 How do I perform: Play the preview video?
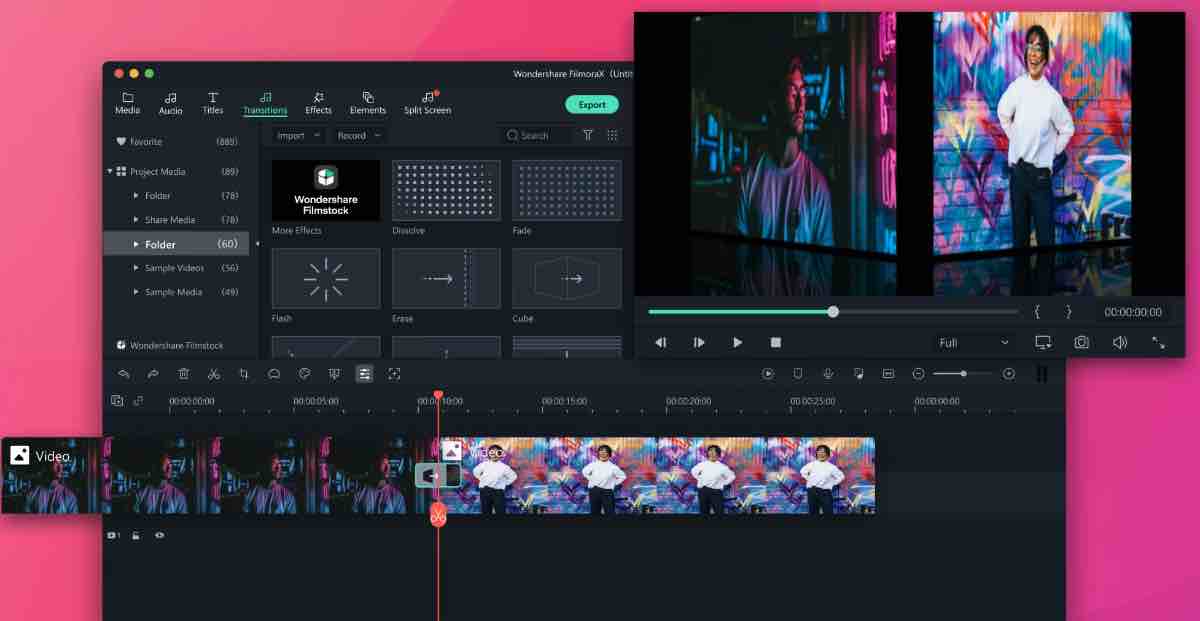pos(738,342)
